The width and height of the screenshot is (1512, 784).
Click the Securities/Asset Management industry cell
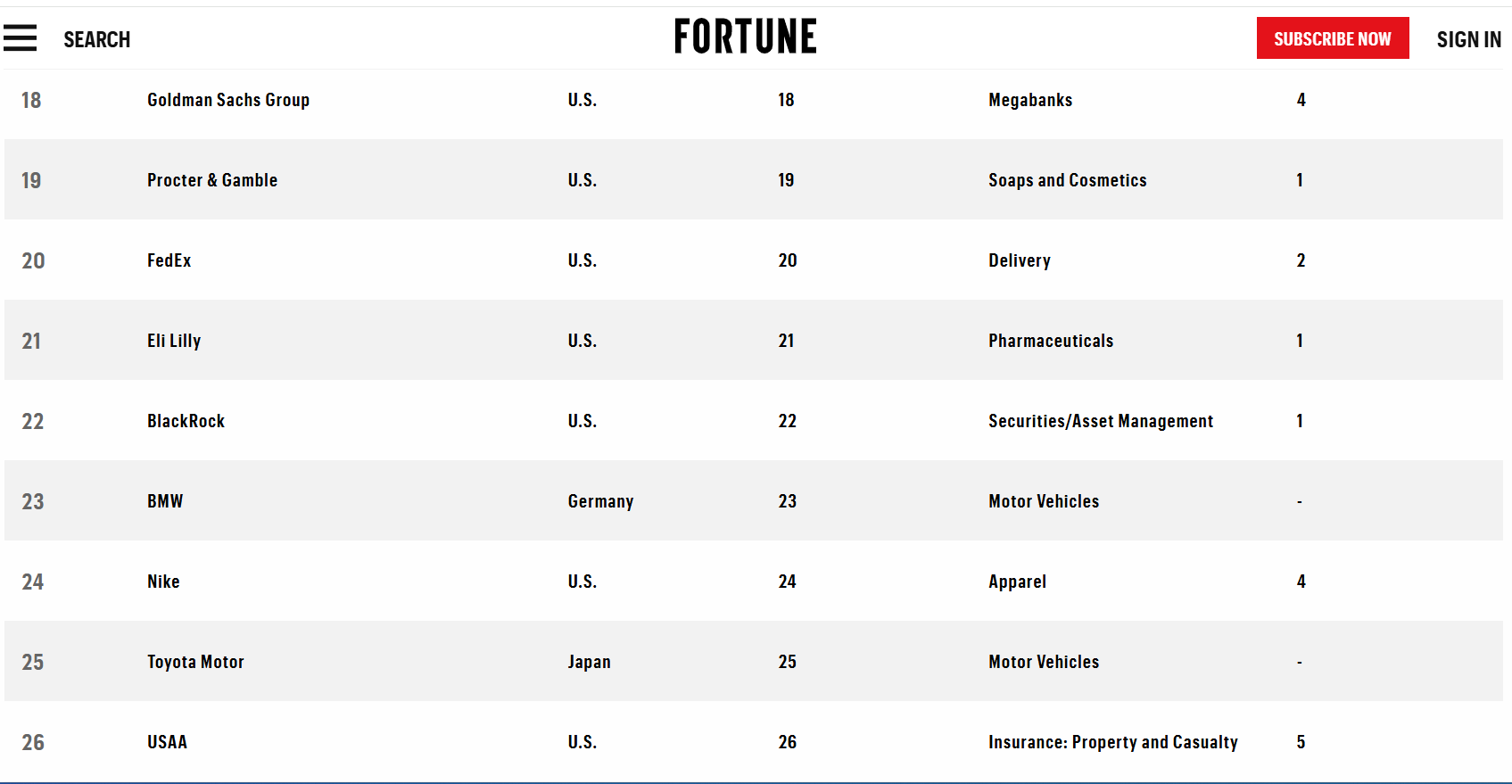[1101, 421]
